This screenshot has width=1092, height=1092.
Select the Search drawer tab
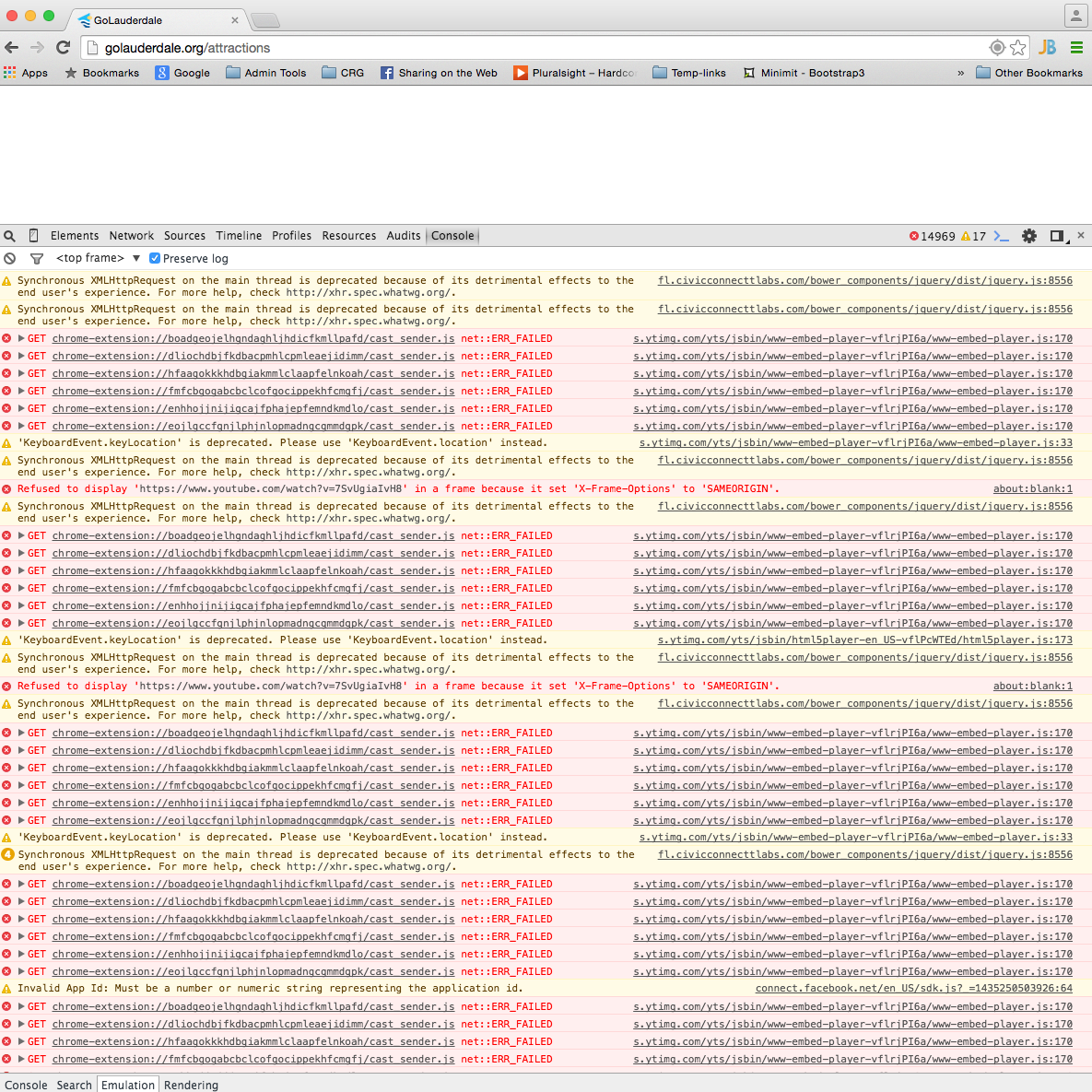pos(74,1085)
